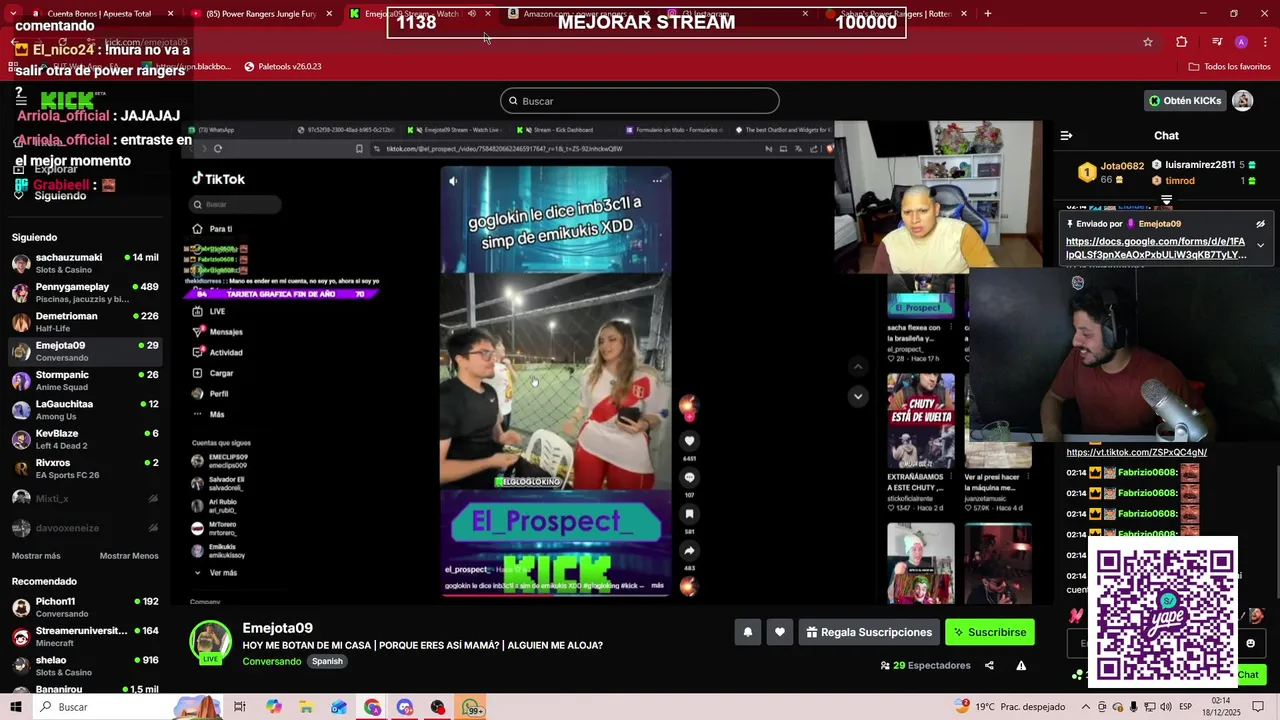Open the vt.tiktok.com link in chat

1136,452
